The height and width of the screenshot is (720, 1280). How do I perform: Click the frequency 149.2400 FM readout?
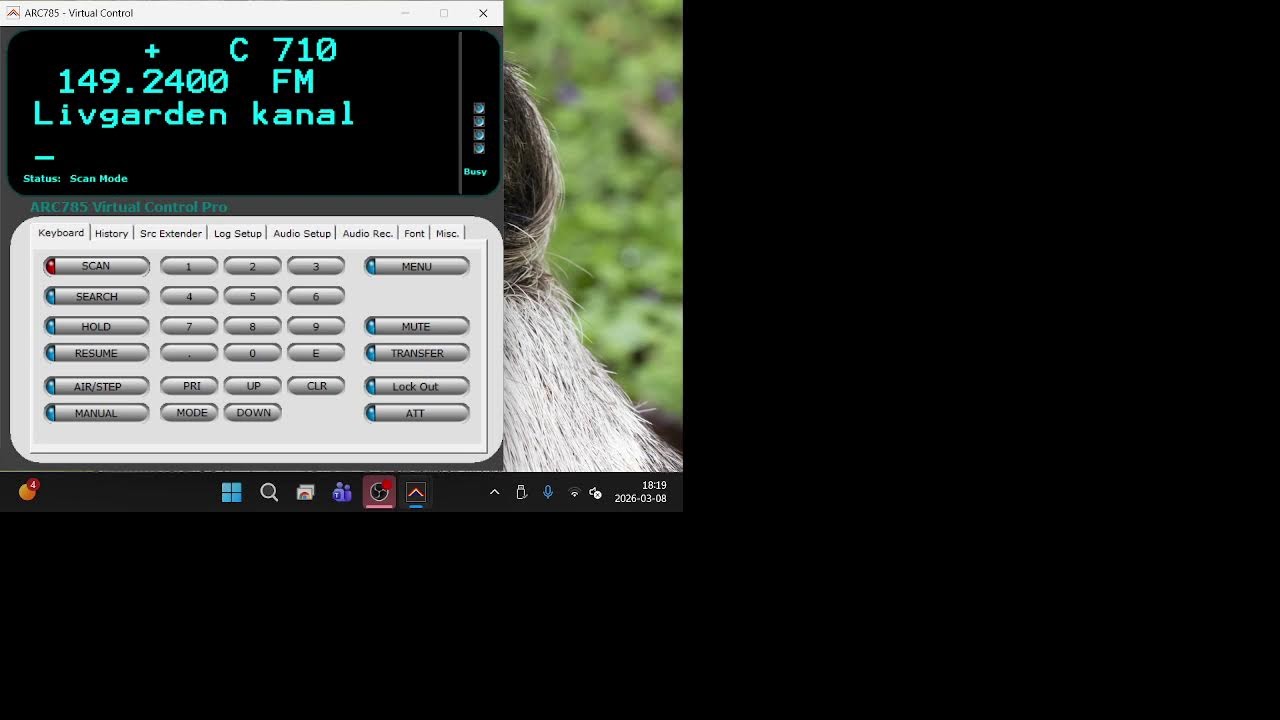point(185,81)
